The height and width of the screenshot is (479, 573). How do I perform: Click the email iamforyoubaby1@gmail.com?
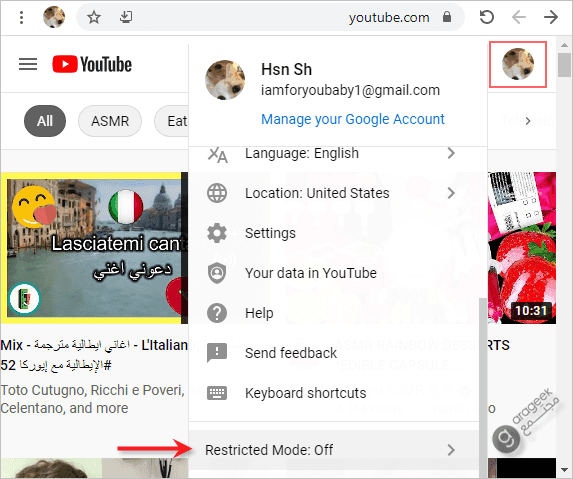pyautogui.click(x=350, y=90)
